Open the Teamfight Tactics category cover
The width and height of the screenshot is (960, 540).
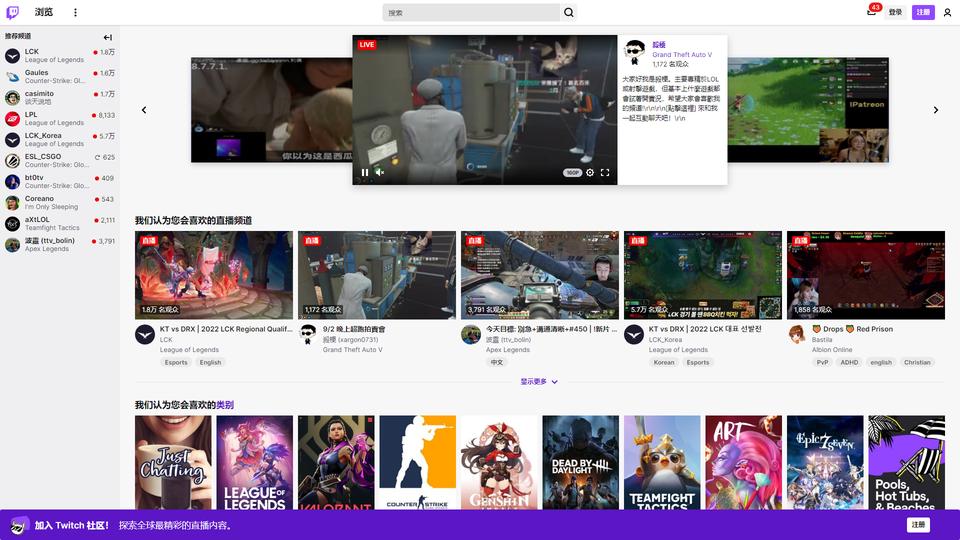click(x=662, y=463)
